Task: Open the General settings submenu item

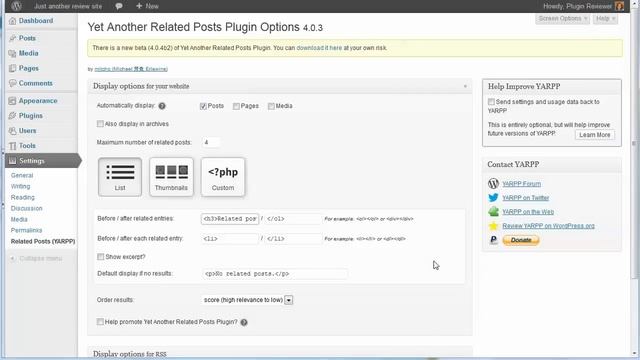Action: pyautogui.click(x=22, y=176)
